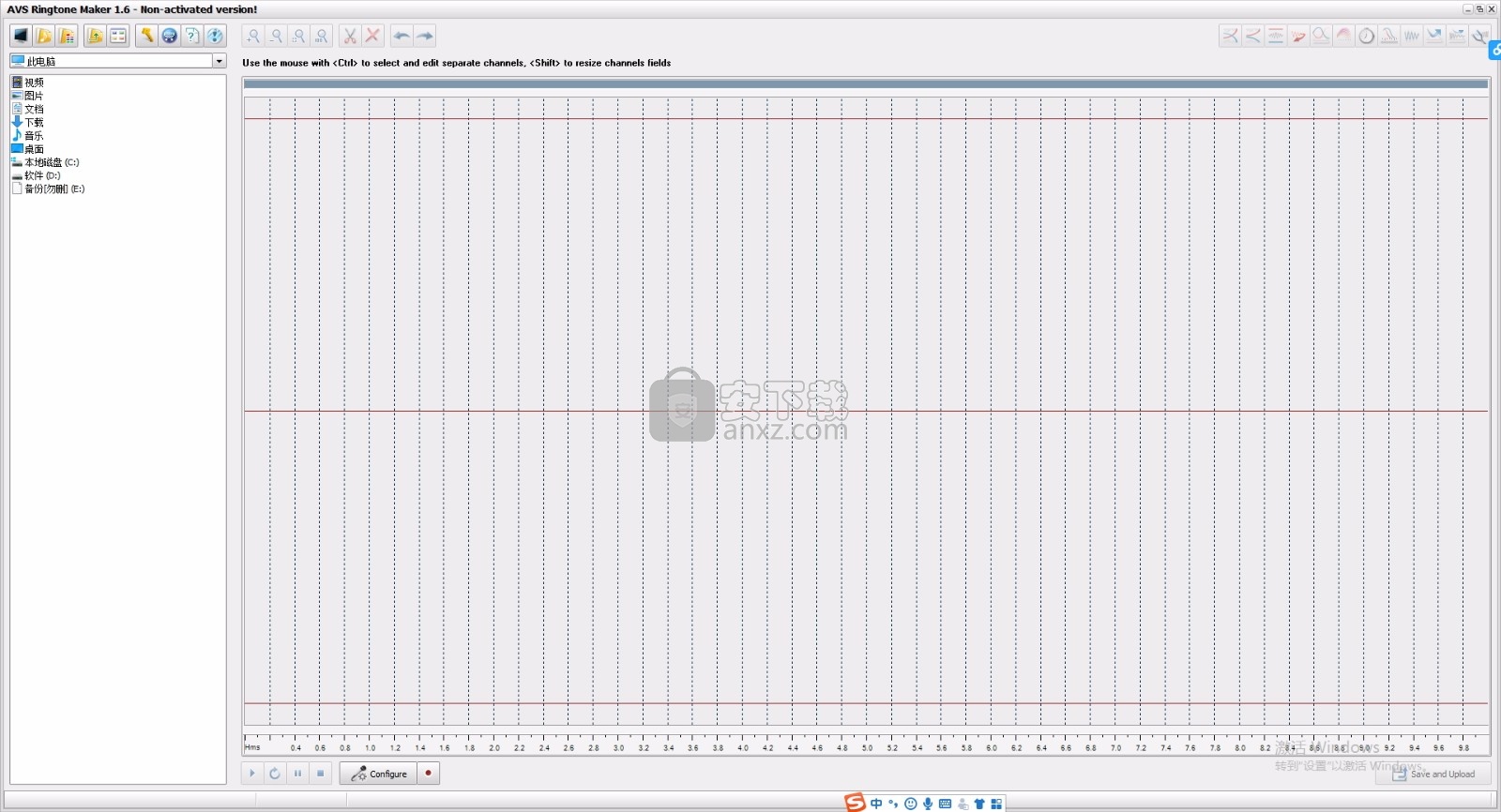Click the timeline ruler at 2.0

[x=494, y=747]
